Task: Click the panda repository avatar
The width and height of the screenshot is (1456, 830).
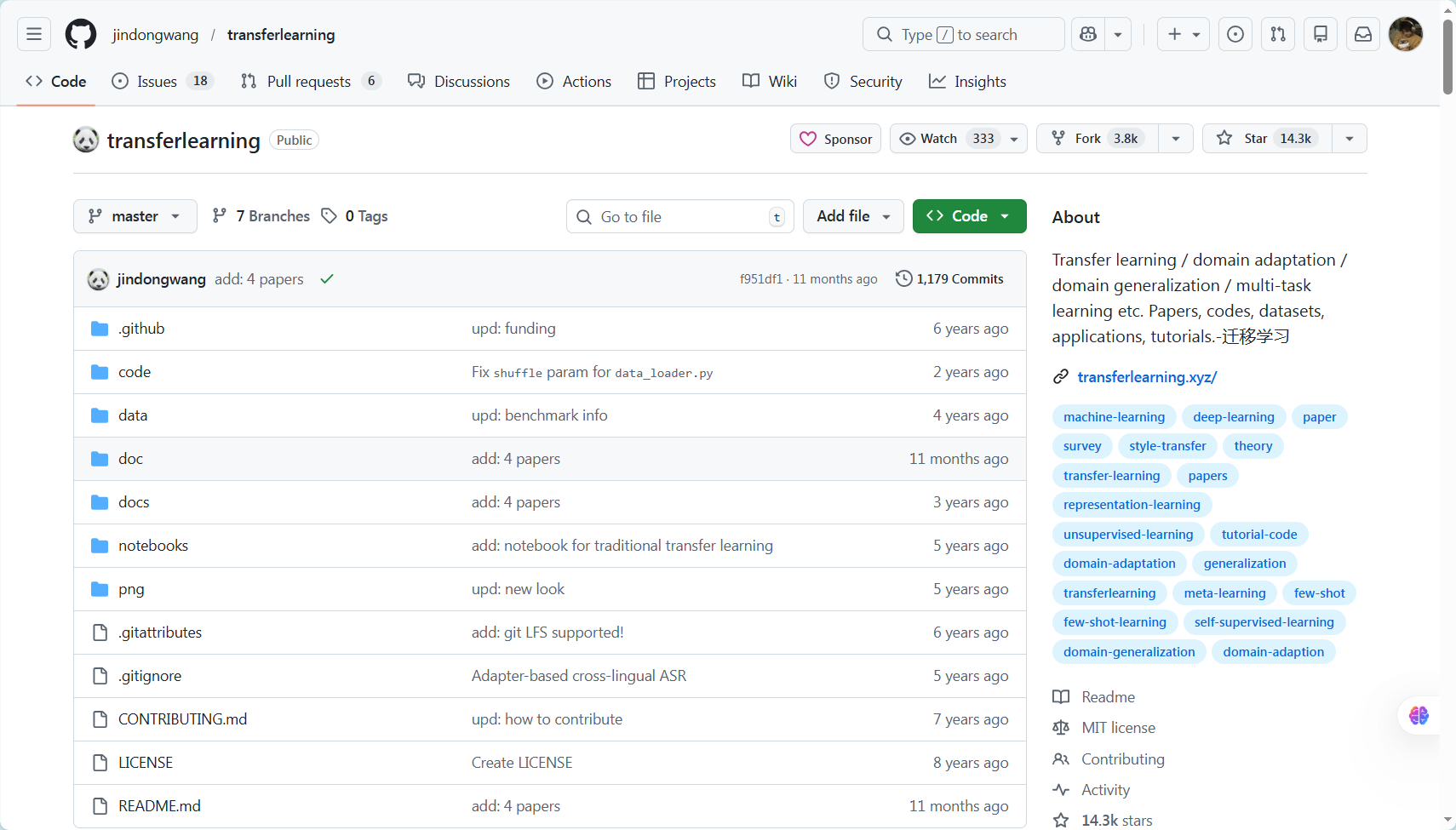Action: [86, 140]
